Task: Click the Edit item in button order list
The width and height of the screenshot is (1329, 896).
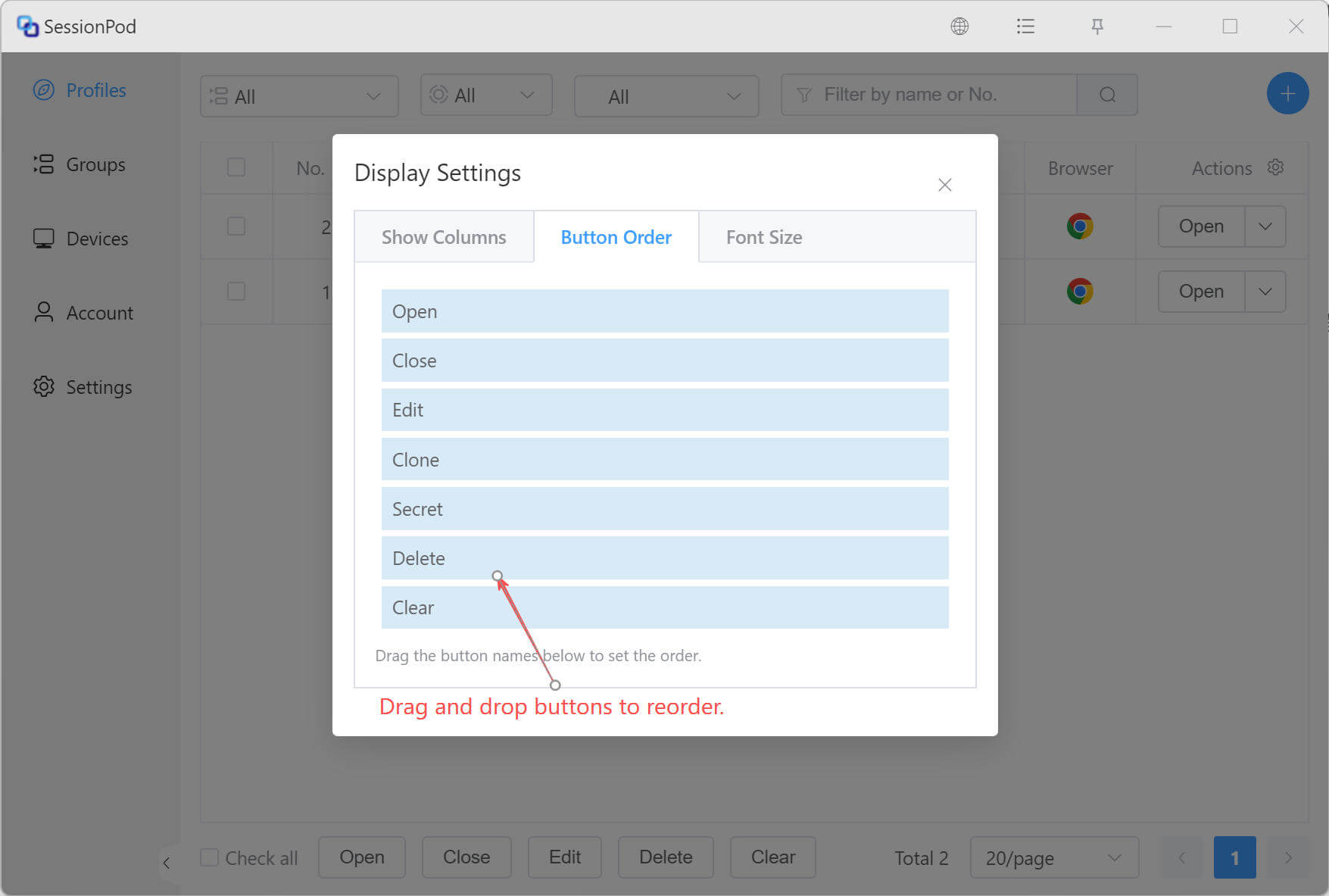Action: coord(665,410)
